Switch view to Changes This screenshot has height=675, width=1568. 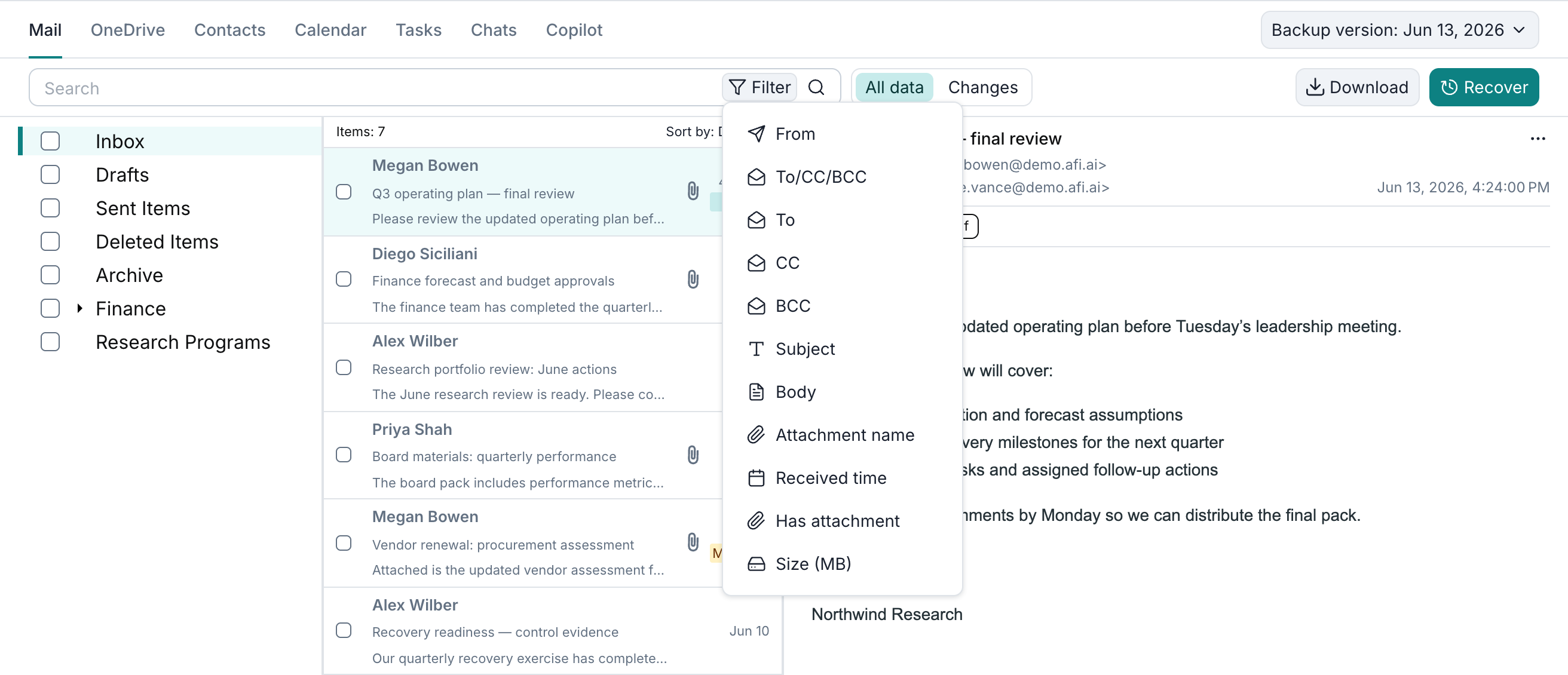pyautogui.click(x=982, y=88)
